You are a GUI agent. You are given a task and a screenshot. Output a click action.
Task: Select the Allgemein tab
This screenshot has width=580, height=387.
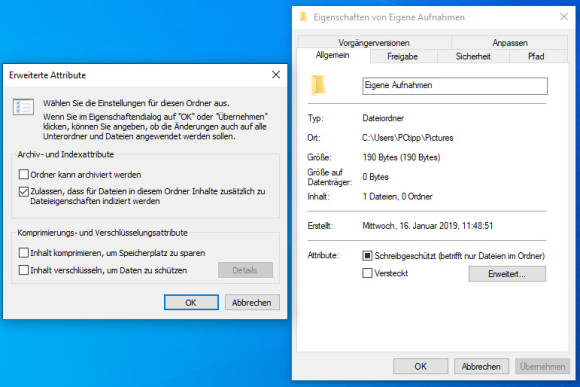tap(333, 55)
